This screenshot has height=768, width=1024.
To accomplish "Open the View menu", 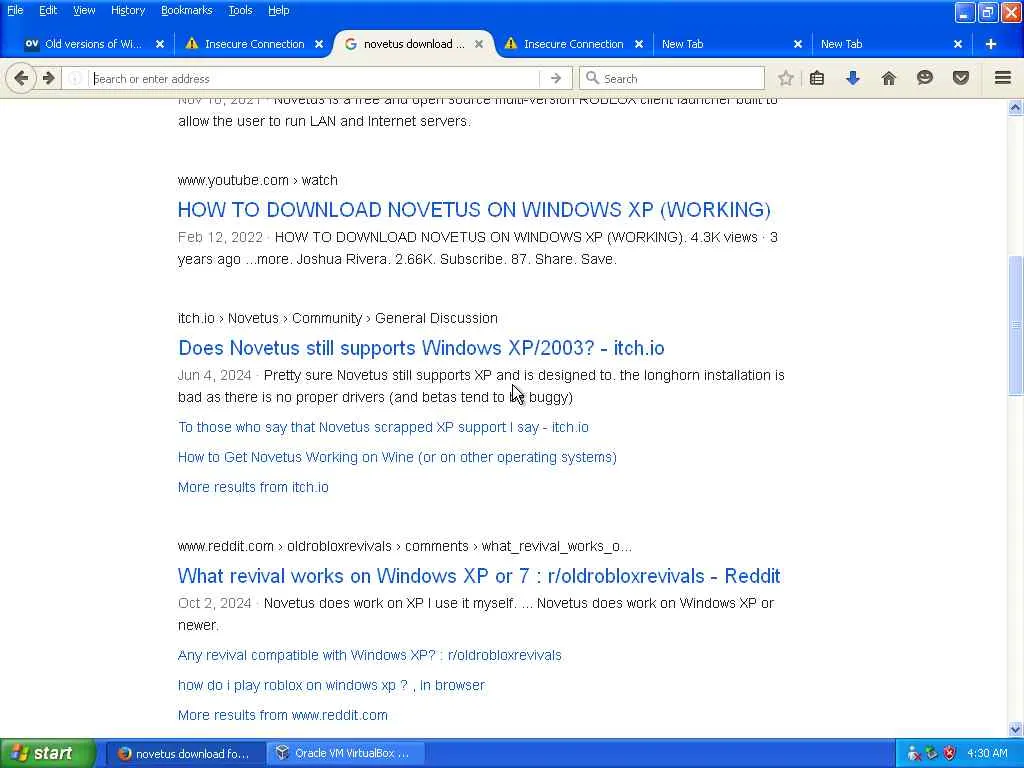I will [84, 10].
